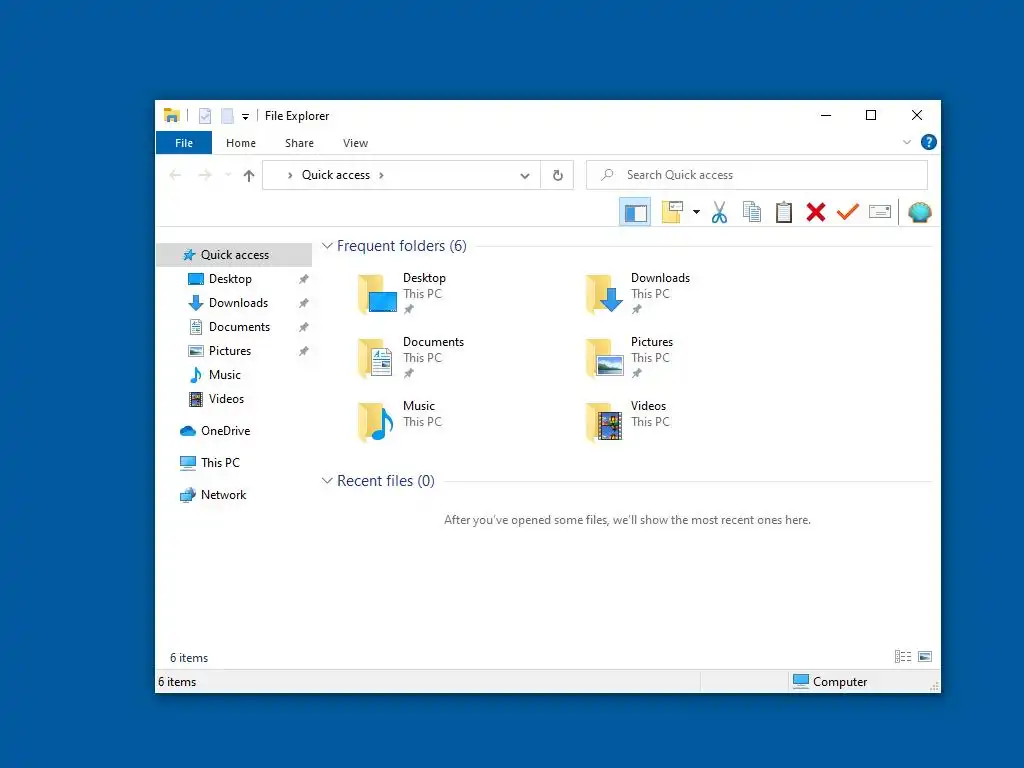The width and height of the screenshot is (1024, 768).
Task: Select Documents in the navigation pane
Action: point(239,327)
